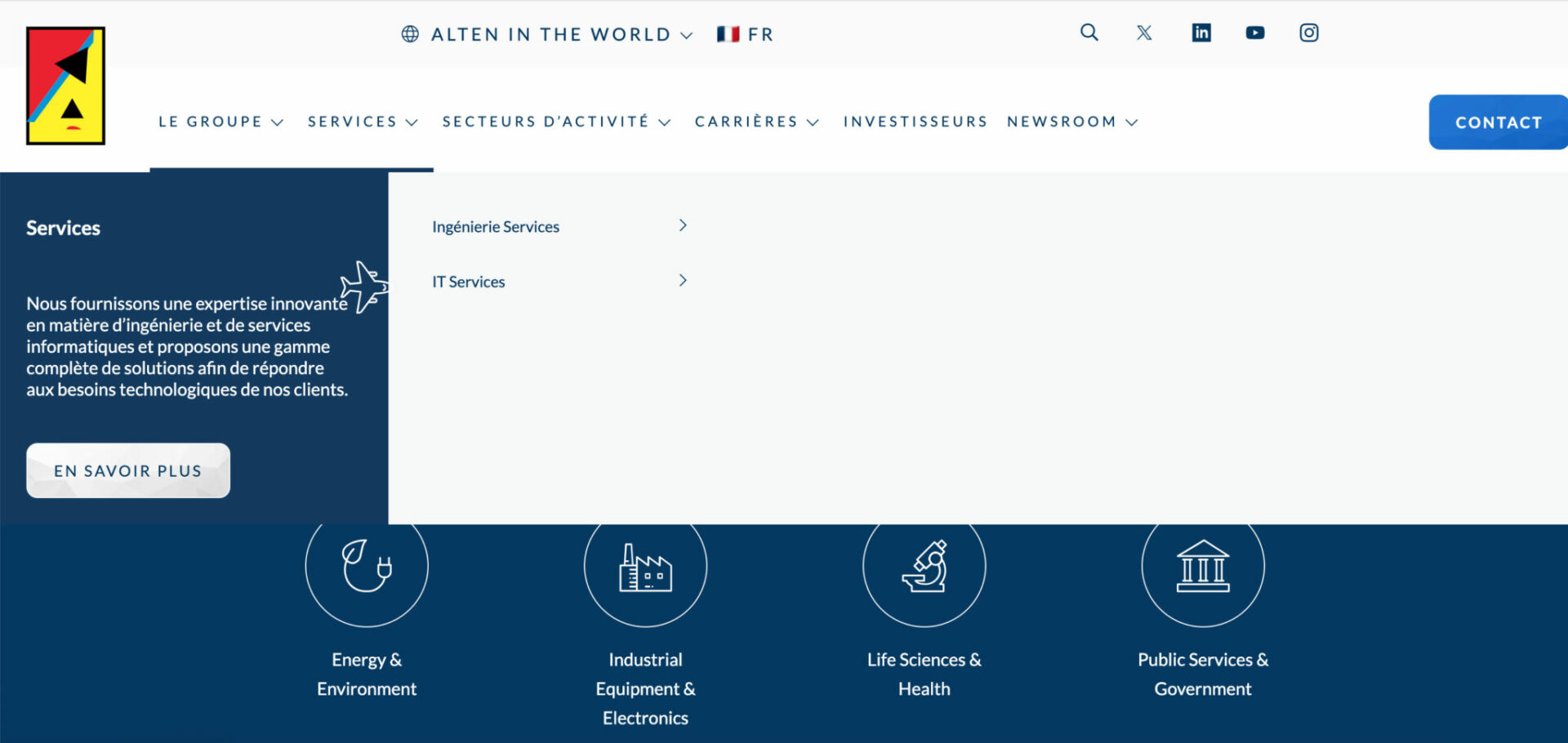The image size is (1568, 743).
Task: Click the En savoir plus button
Action: point(128,470)
